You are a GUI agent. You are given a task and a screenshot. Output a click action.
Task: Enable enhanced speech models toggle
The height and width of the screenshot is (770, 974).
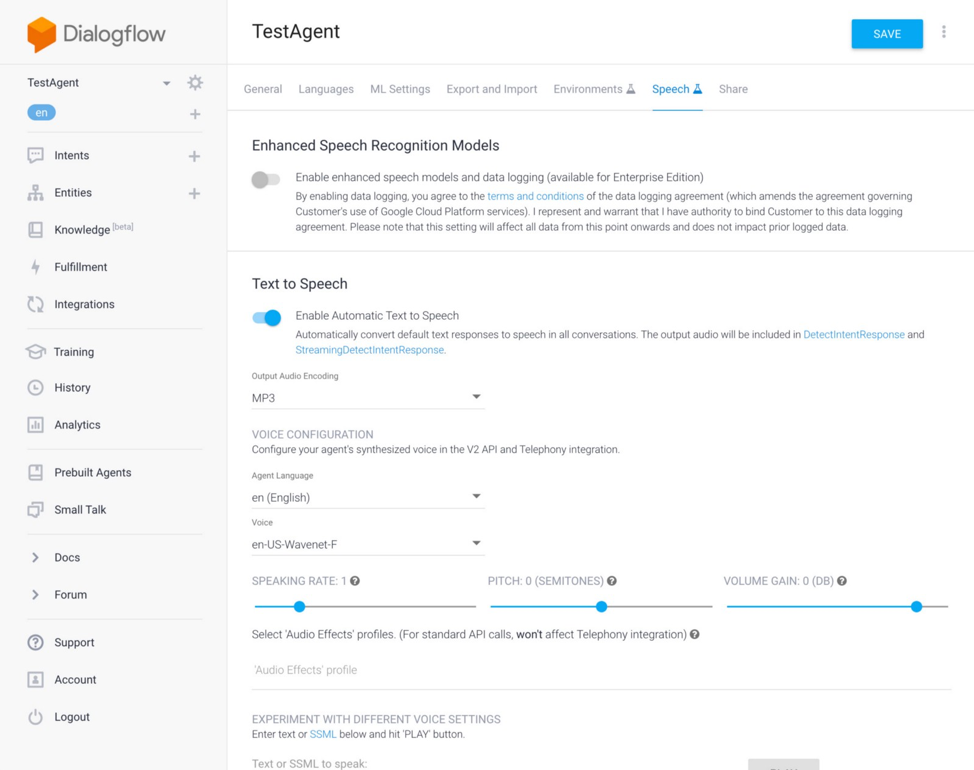[x=266, y=180]
